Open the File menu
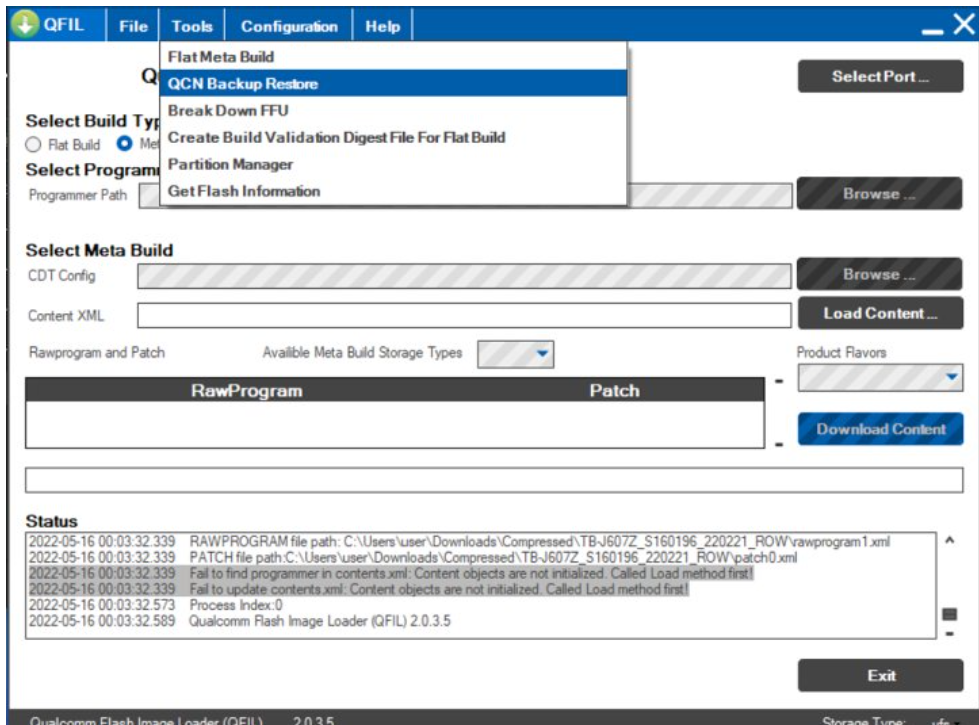Image resolution: width=979 pixels, height=725 pixels. (x=133, y=26)
